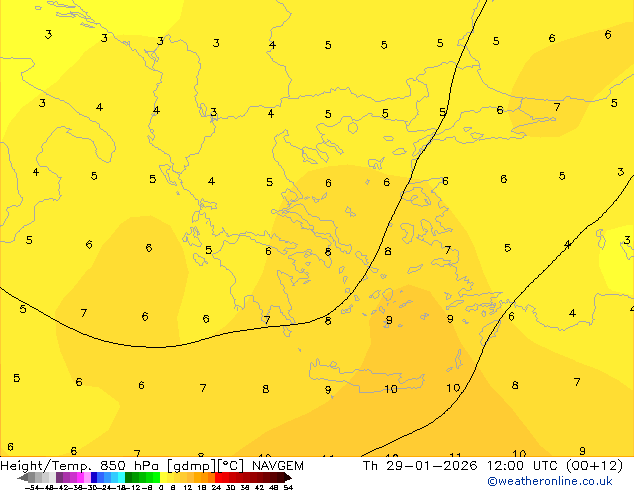Image resolution: width=634 pixels, height=490 pixels.
Task: Pick the cyan legend swatch
Action: (x=121, y=477)
